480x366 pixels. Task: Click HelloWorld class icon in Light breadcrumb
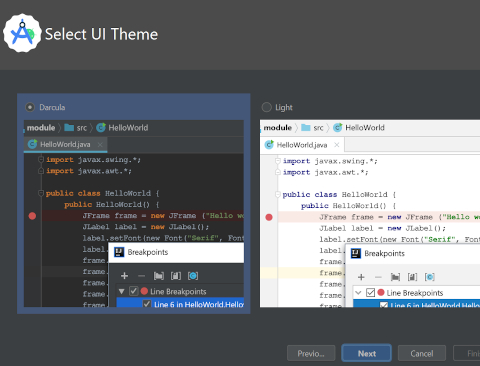click(338, 127)
